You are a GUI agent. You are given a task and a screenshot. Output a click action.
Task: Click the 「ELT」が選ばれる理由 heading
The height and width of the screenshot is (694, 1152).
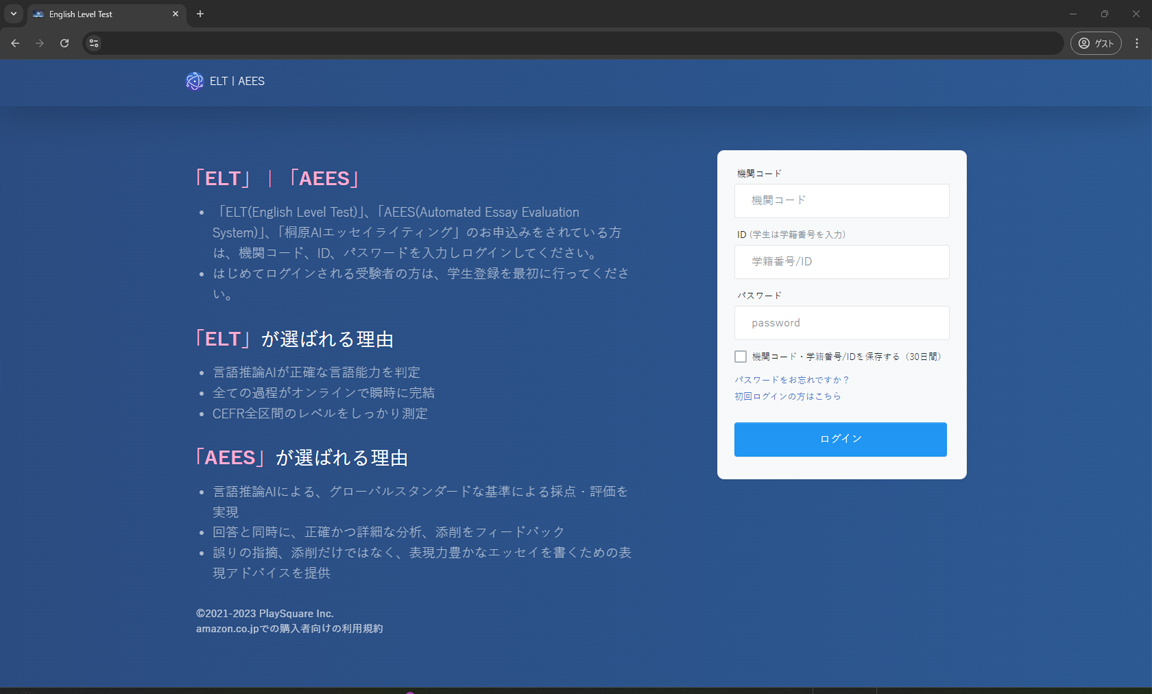[x=294, y=339]
